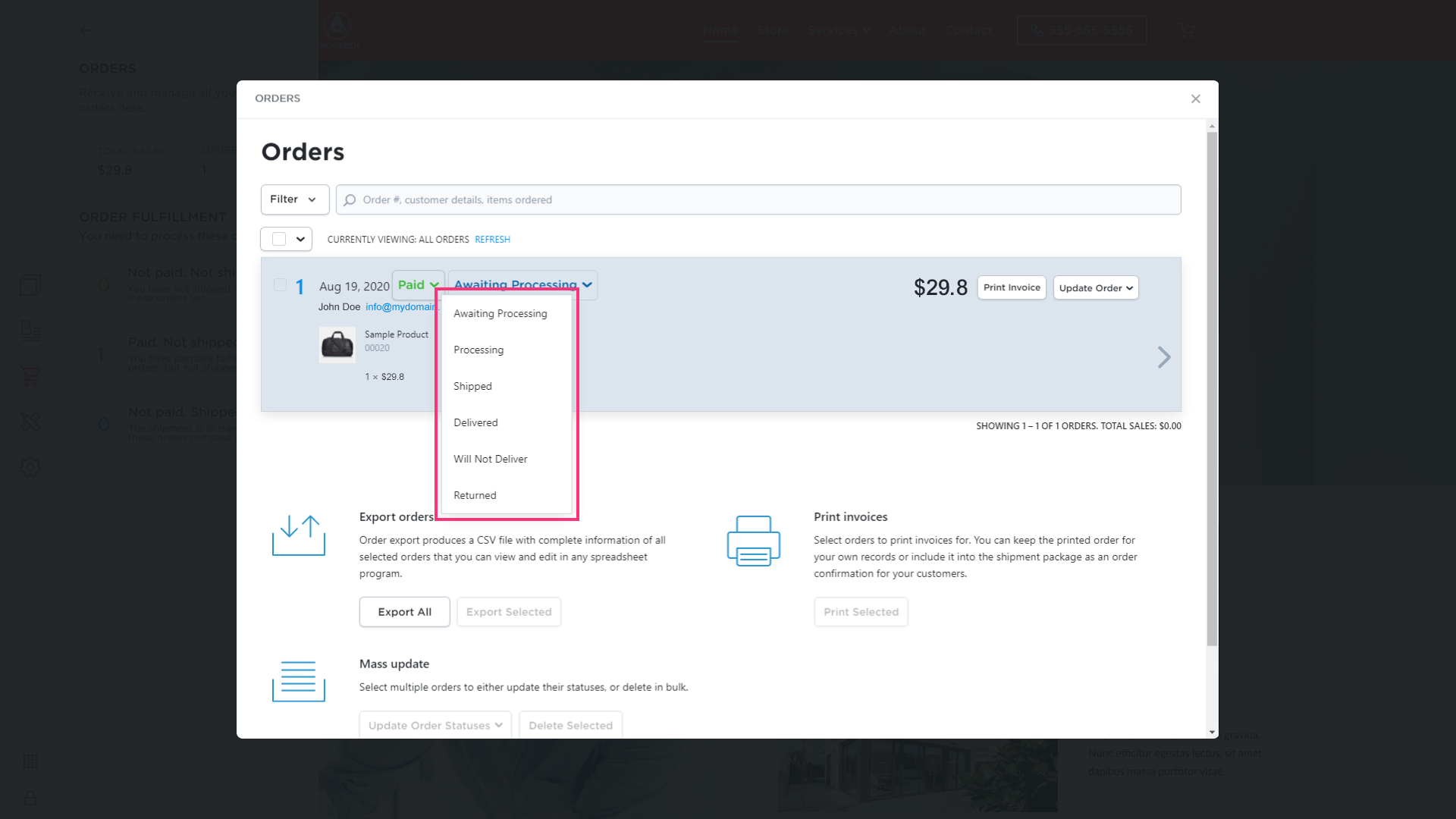Click Delete Selected button
The height and width of the screenshot is (819, 1456).
click(570, 726)
